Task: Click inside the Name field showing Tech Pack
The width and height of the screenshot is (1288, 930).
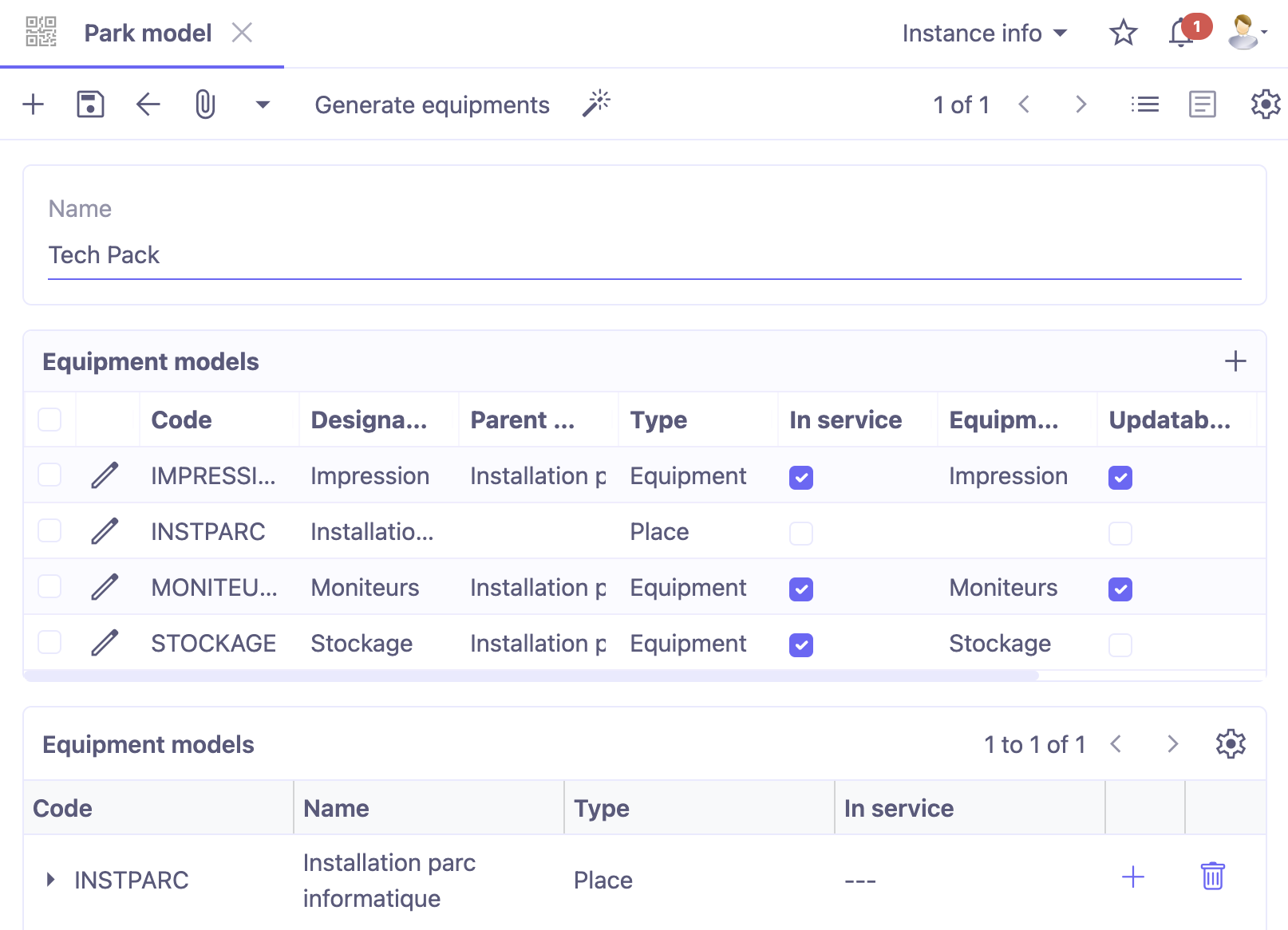Action: click(319, 254)
